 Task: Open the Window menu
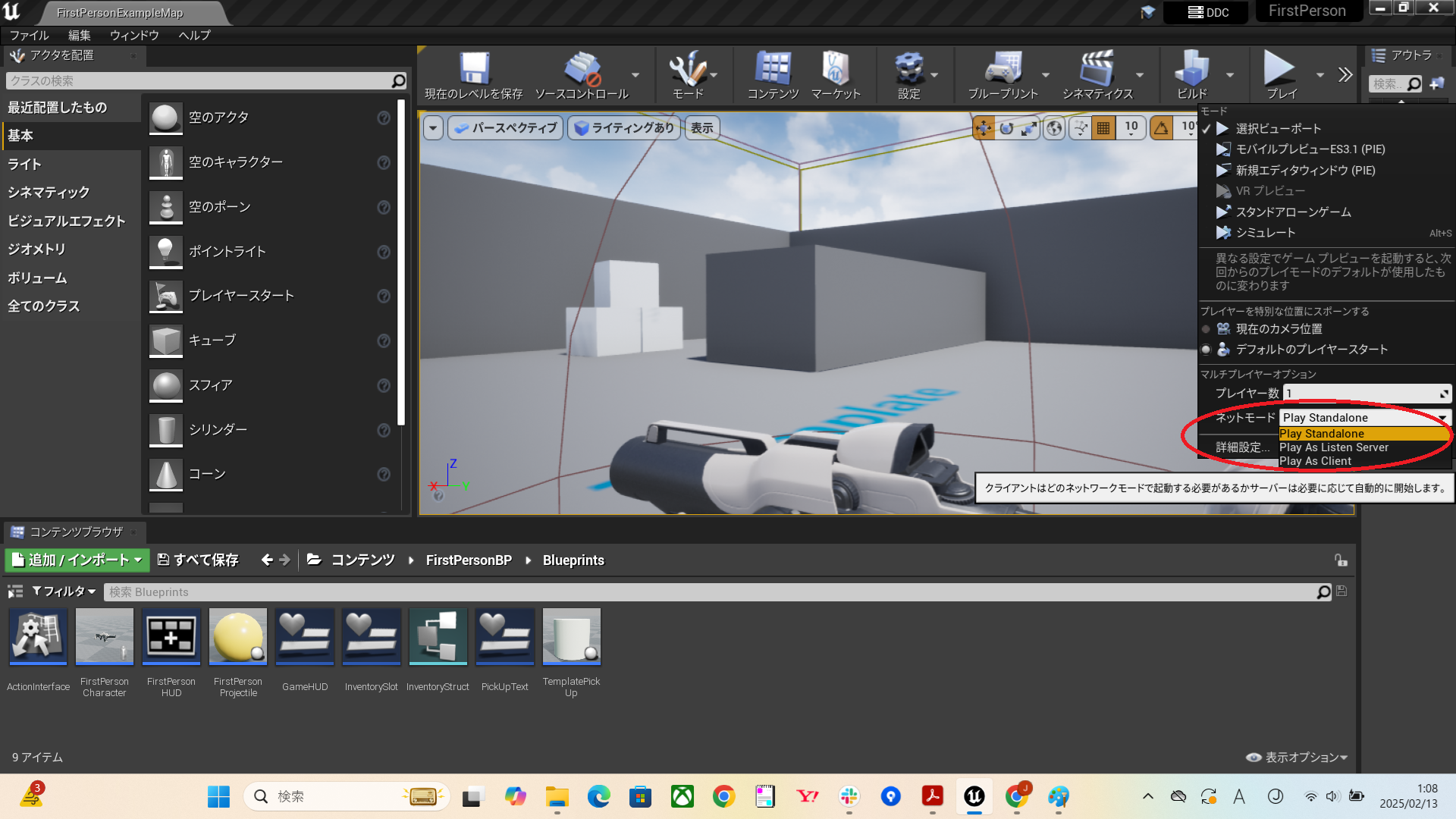point(134,36)
